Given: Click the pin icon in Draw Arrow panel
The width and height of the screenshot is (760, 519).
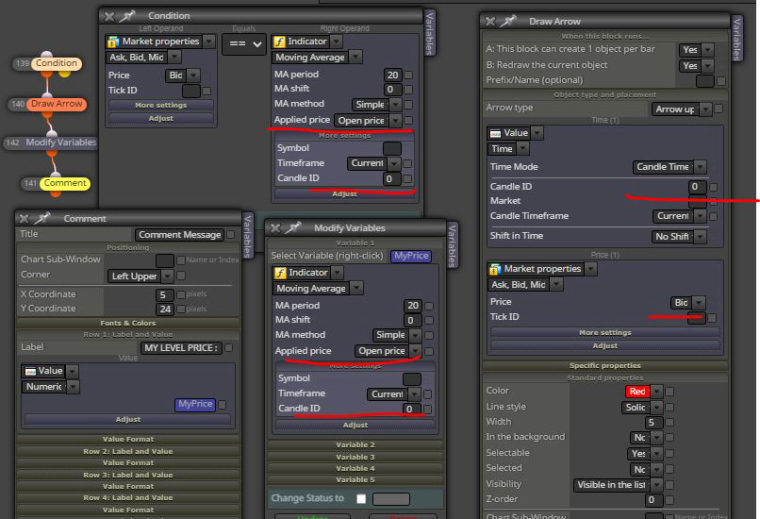Looking at the screenshot, I should click(x=508, y=21).
